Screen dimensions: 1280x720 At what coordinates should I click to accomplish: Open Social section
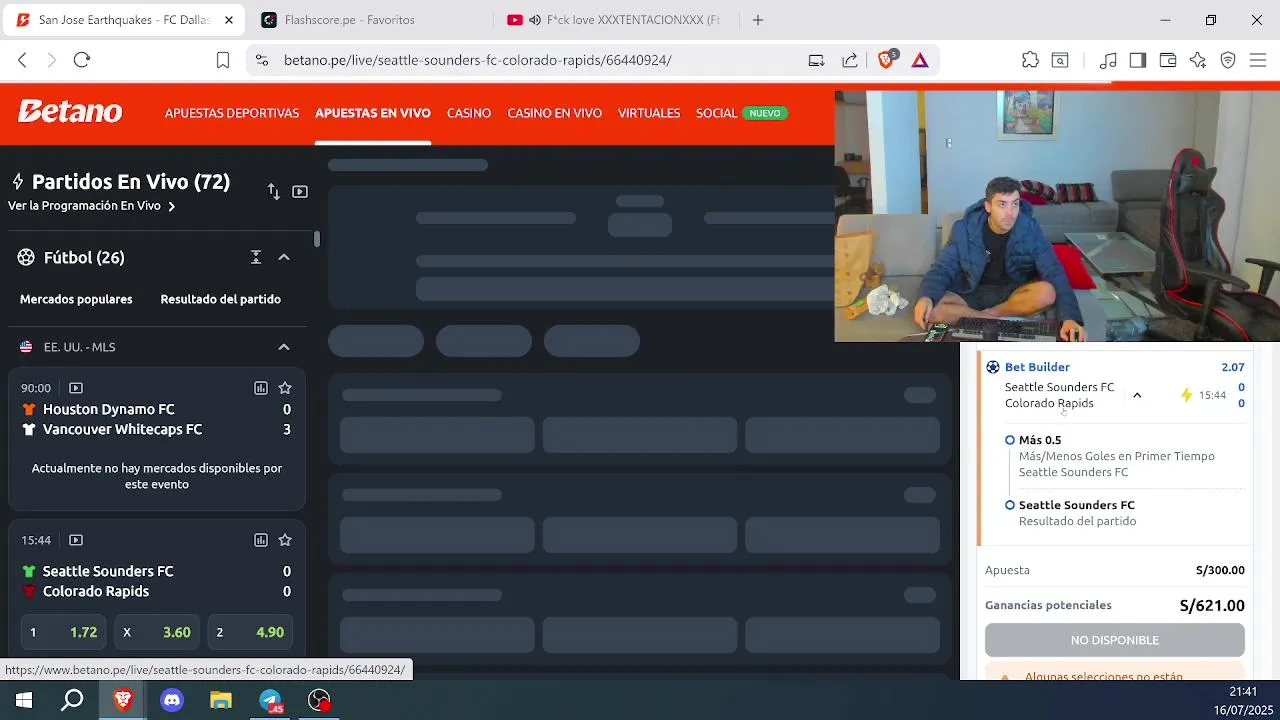pos(717,113)
